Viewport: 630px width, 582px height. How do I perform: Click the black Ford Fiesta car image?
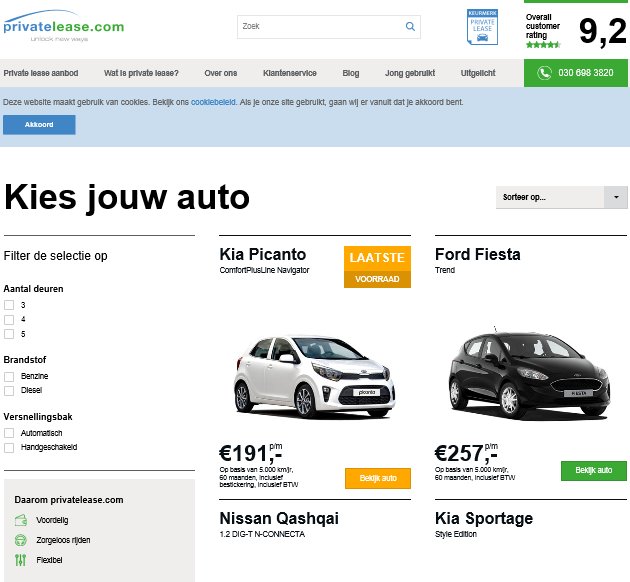pyautogui.click(x=530, y=374)
